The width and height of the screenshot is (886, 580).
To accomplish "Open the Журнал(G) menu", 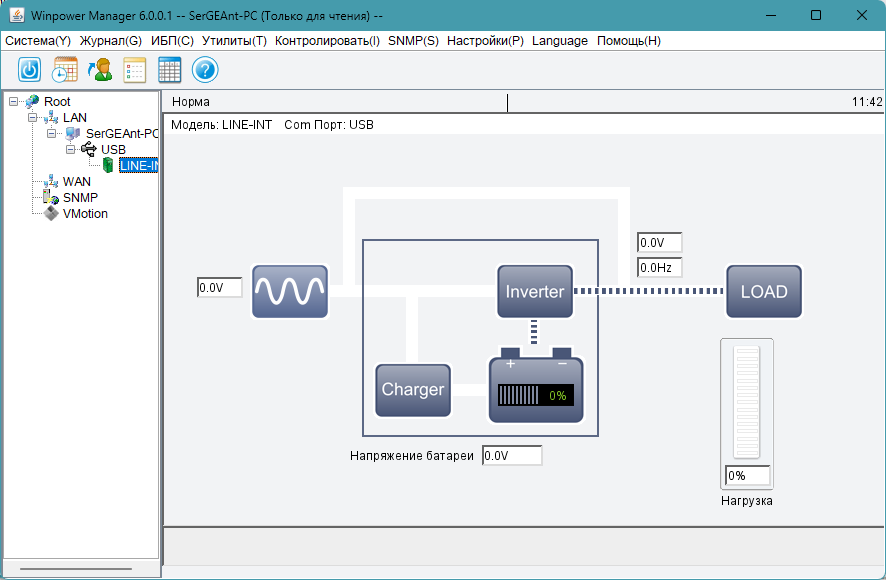I will (111, 41).
